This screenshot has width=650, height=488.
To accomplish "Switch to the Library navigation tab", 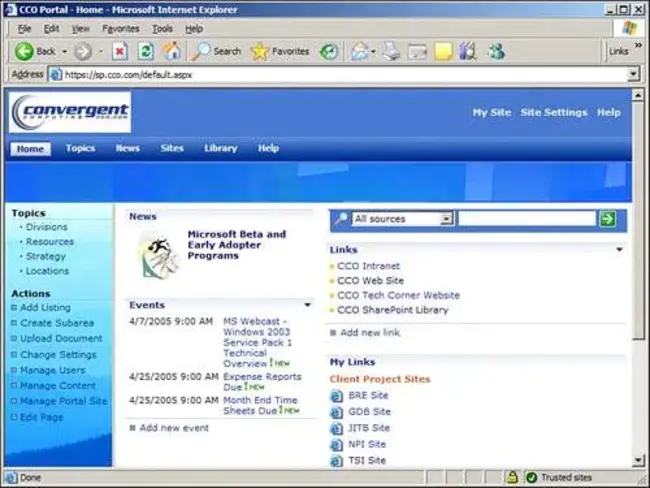I will pyautogui.click(x=220, y=148).
